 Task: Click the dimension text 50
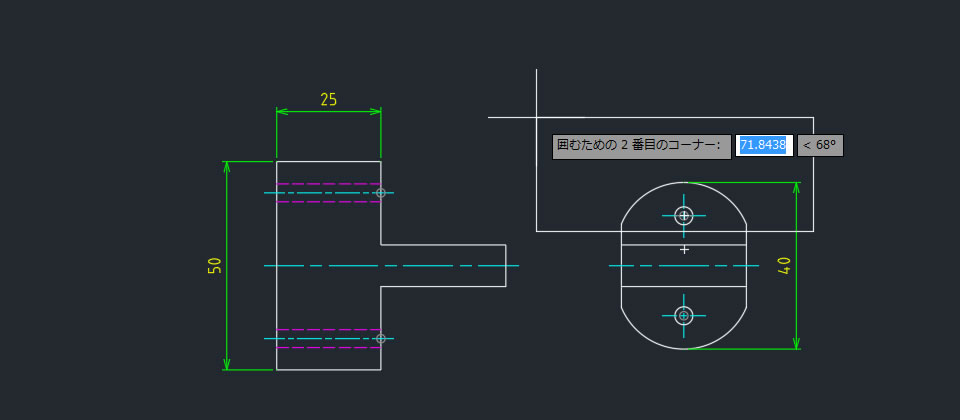(x=214, y=265)
